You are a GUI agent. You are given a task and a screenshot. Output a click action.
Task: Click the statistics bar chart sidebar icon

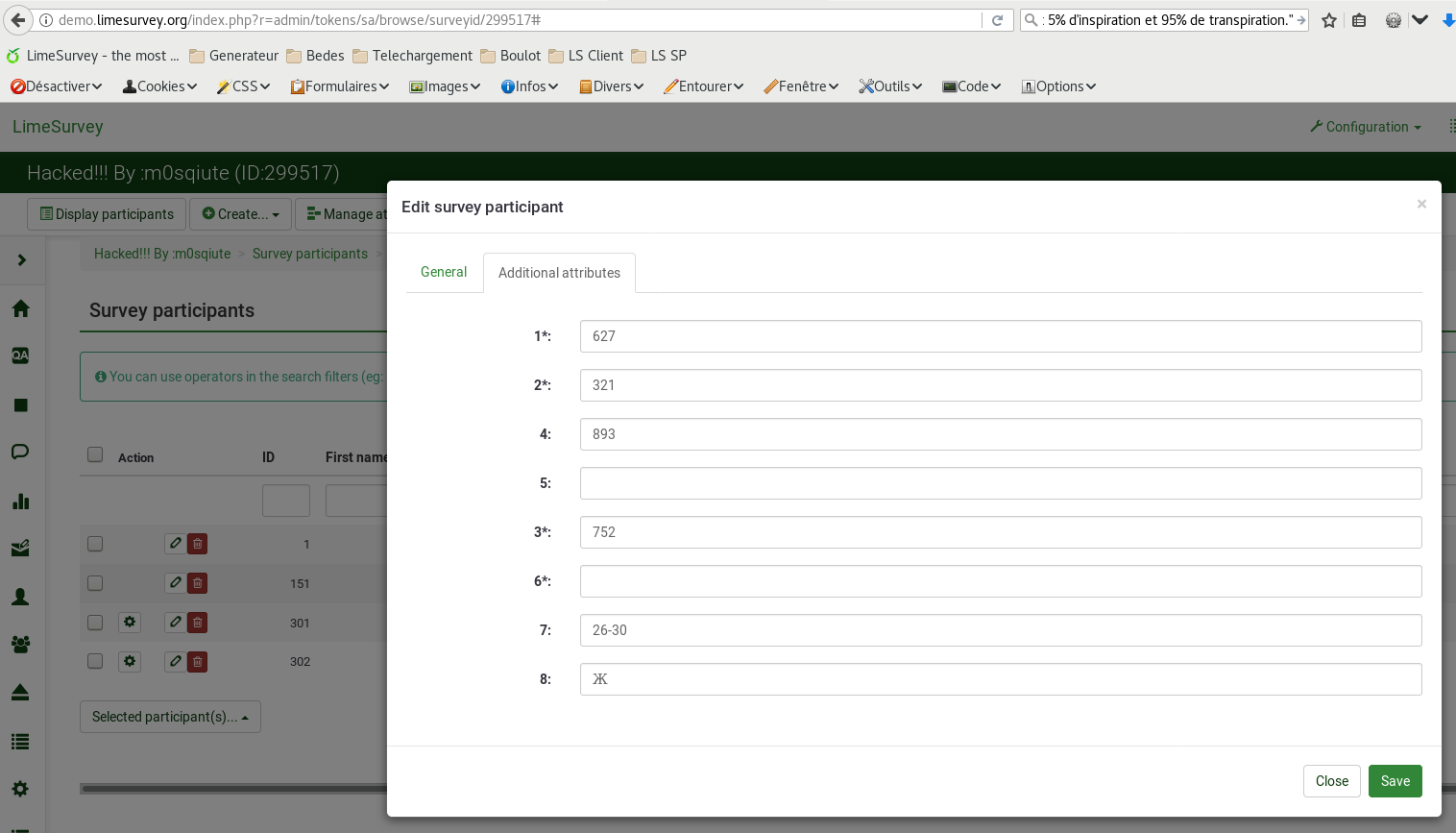coord(20,501)
